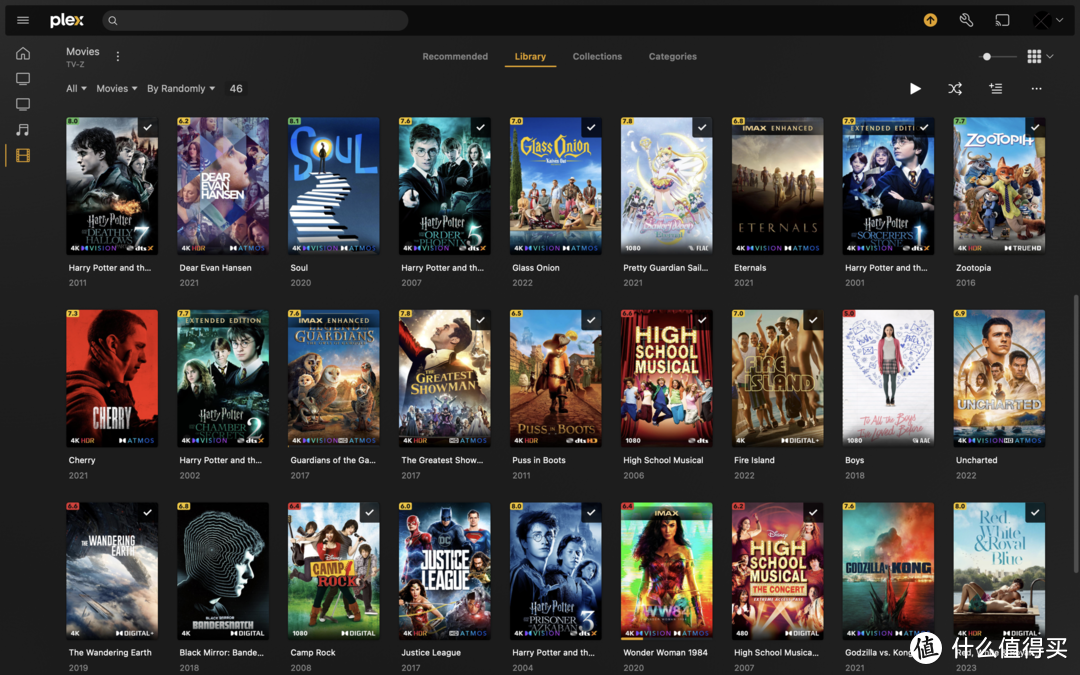
Task: Switch to the Recommended tab
Action: [455, 56]
